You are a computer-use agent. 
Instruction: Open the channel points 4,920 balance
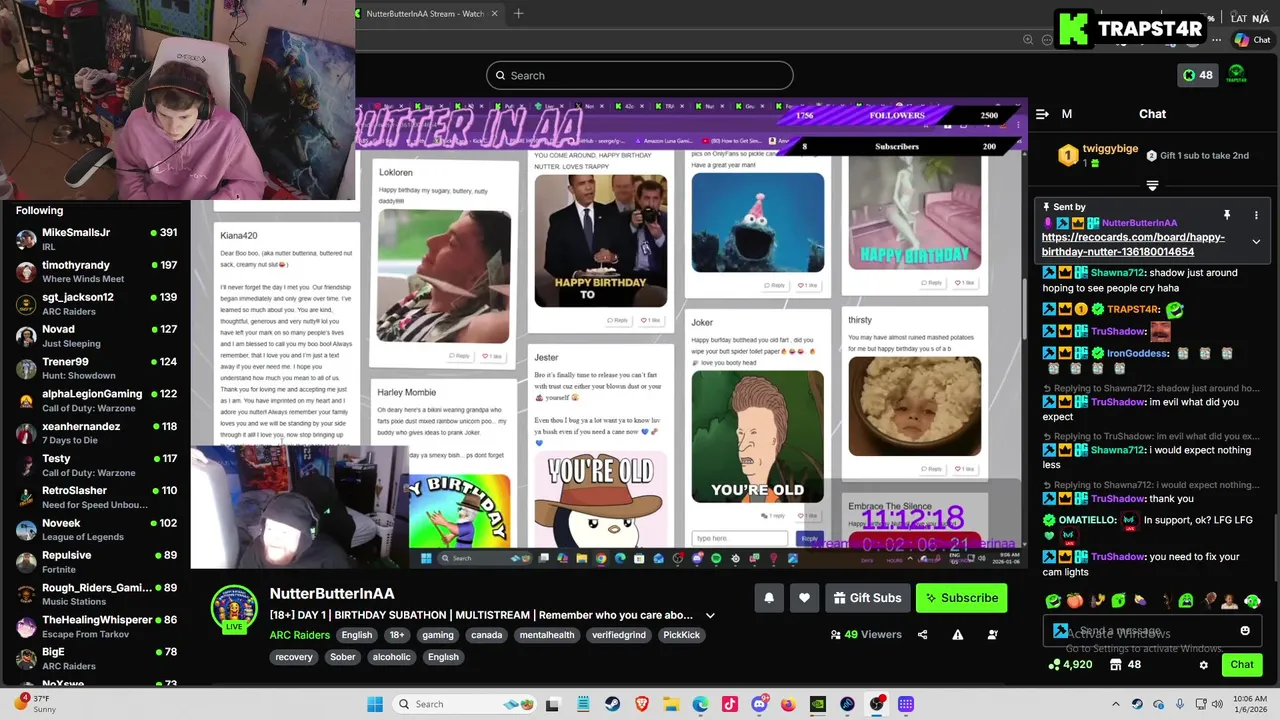click(x=1070, y=665)
